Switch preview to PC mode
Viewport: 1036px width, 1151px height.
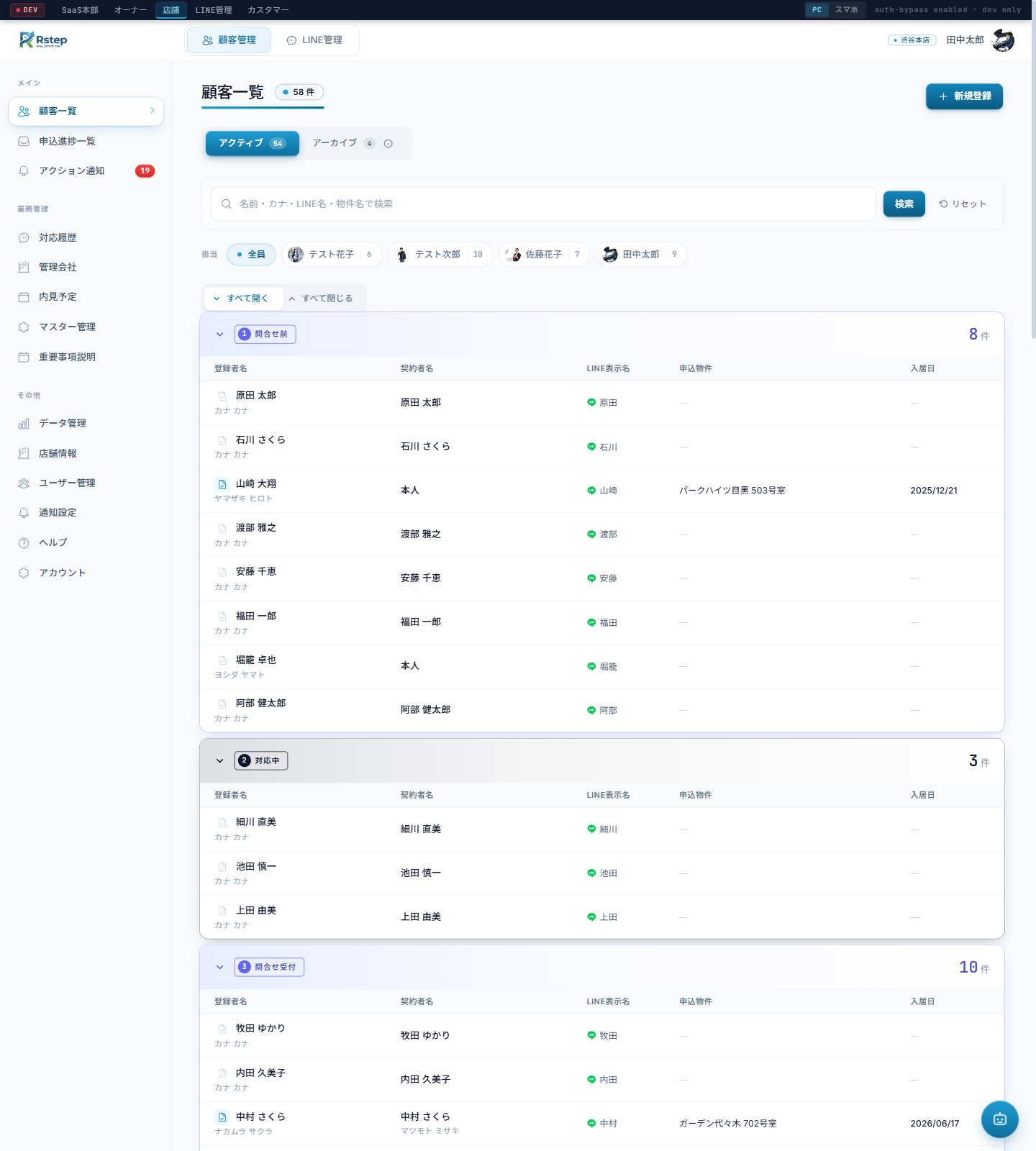tap(817, 10)
